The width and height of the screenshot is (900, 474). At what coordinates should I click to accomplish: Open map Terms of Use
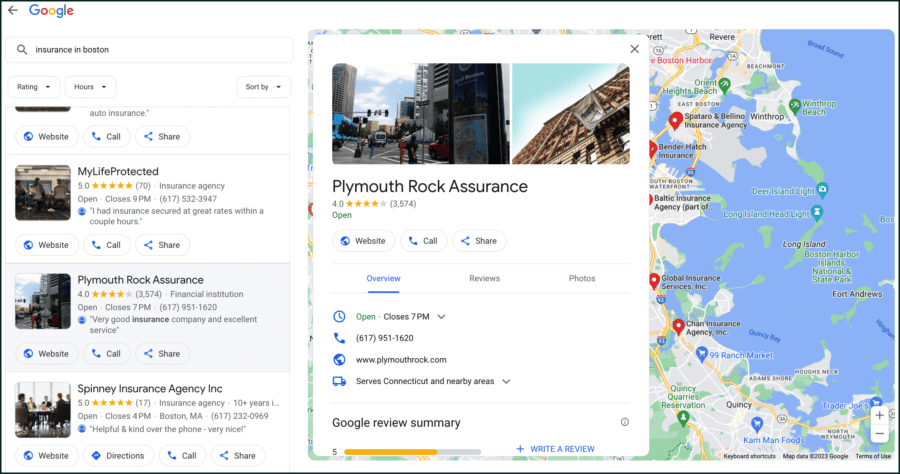(x=873, y=456)
